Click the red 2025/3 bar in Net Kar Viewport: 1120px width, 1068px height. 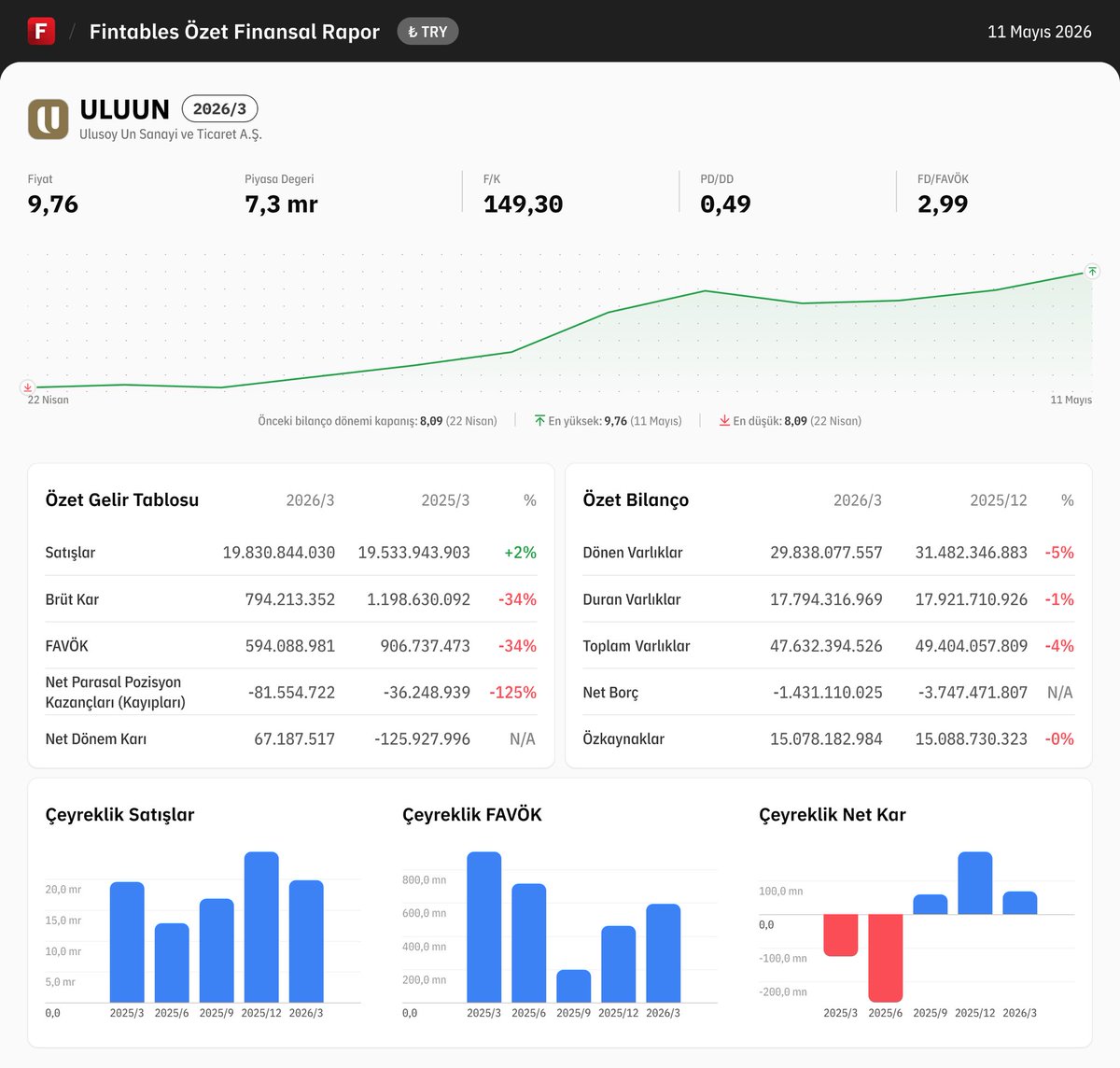tap(841, 934)
